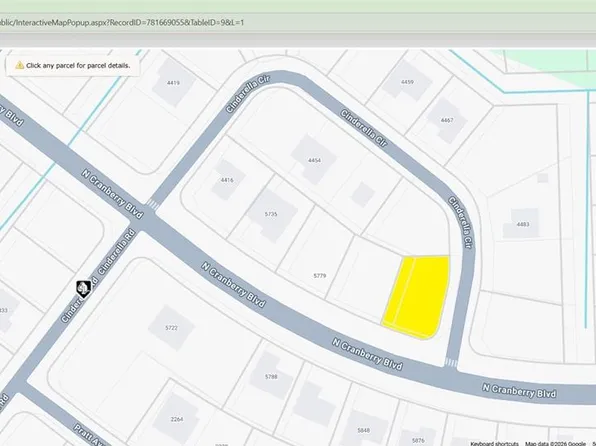The image size is (596, 446).
Task: Select parcel numbered 5779
Action: (320, 276)
